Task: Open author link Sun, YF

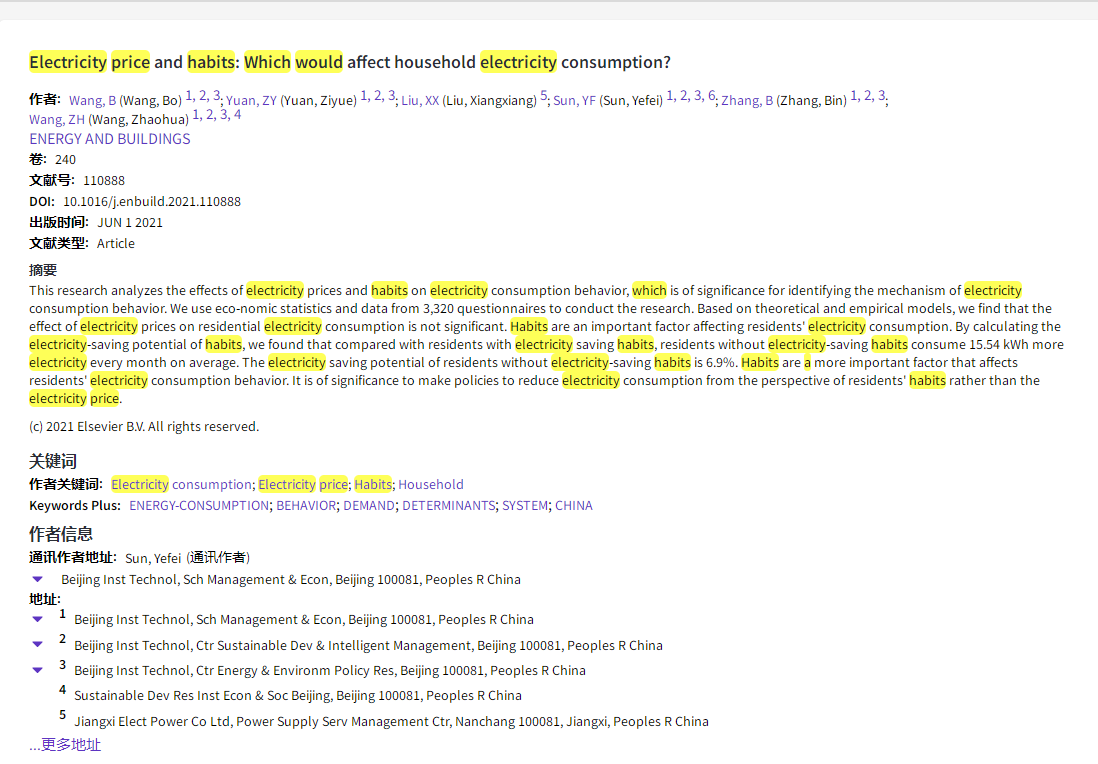Action: [574, 101]
